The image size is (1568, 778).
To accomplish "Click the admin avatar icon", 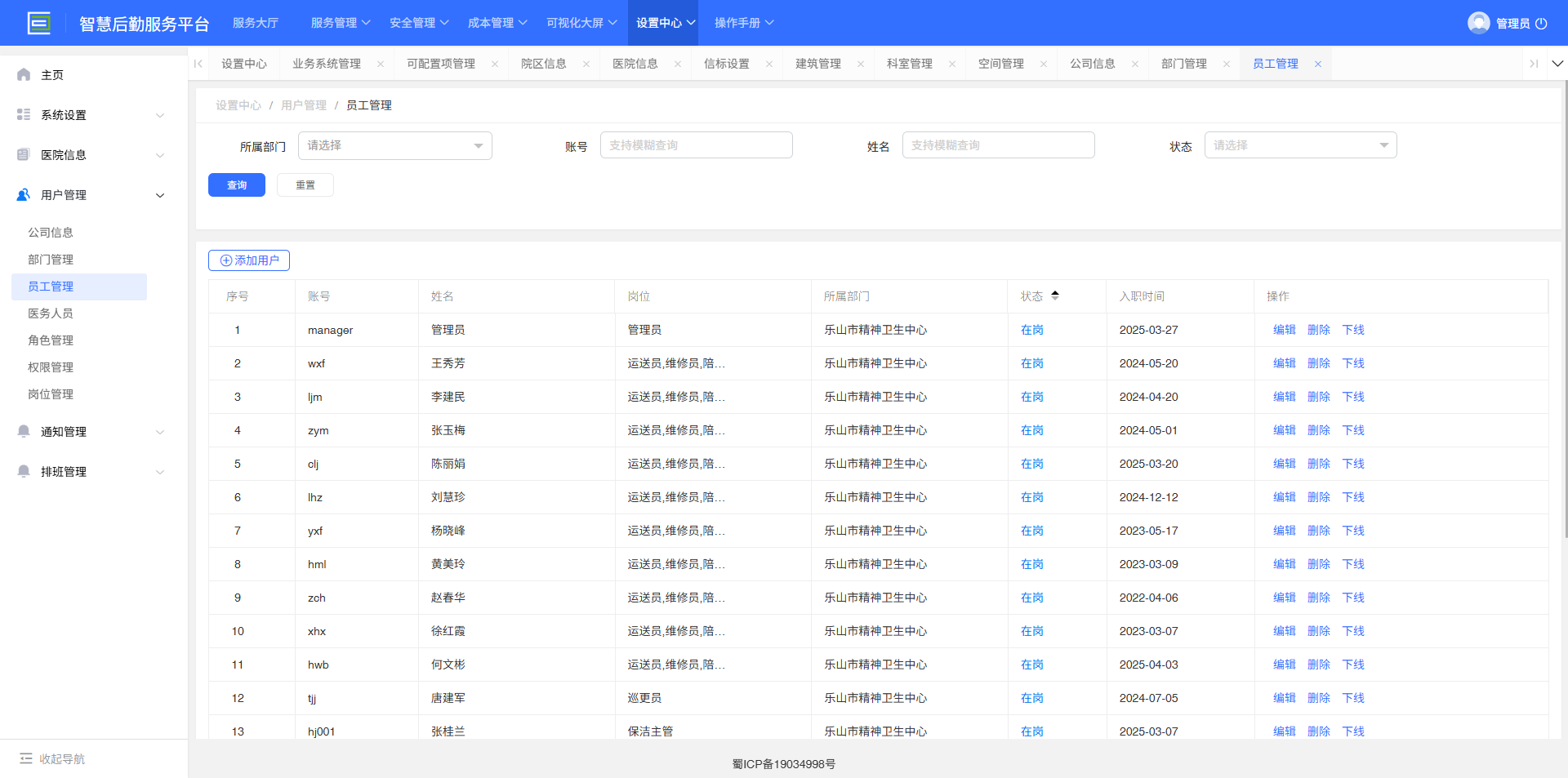I will pos(1478,23).
